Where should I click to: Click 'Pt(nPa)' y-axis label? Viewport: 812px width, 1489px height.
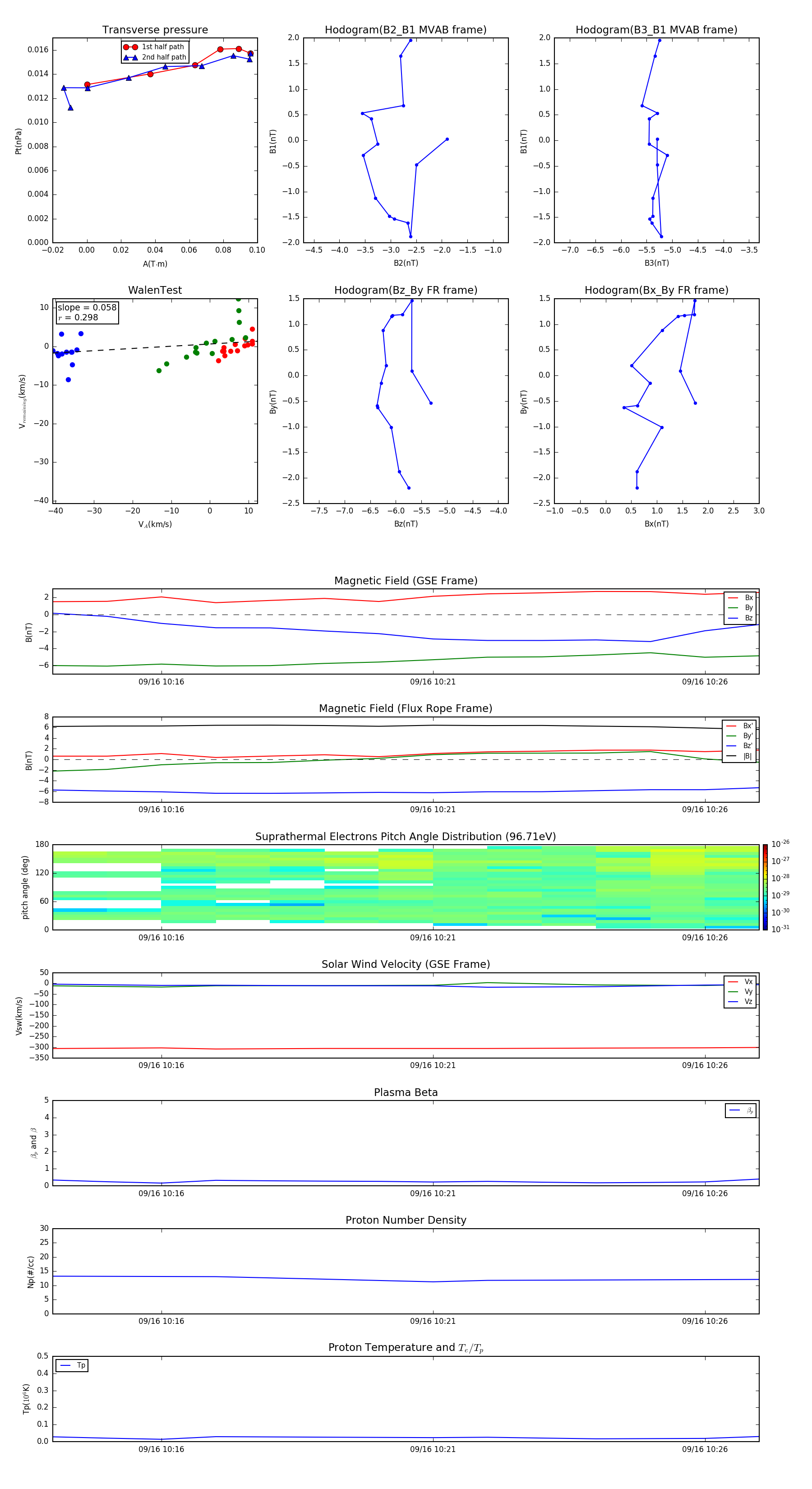pyautogui.click(x=18, y=141)
